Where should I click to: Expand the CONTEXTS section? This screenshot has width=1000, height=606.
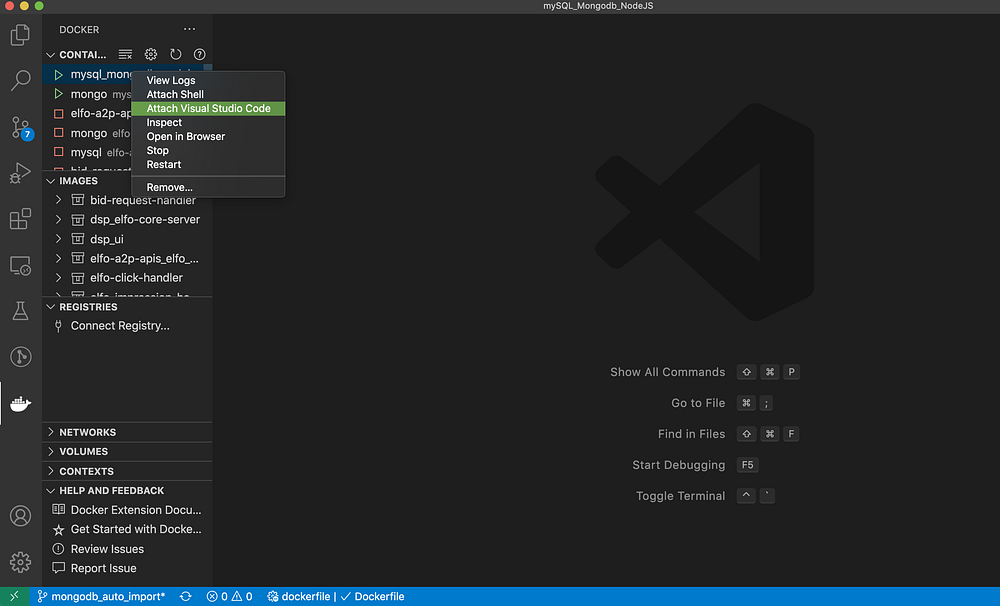pyautogui.click(x=50, y=471)
